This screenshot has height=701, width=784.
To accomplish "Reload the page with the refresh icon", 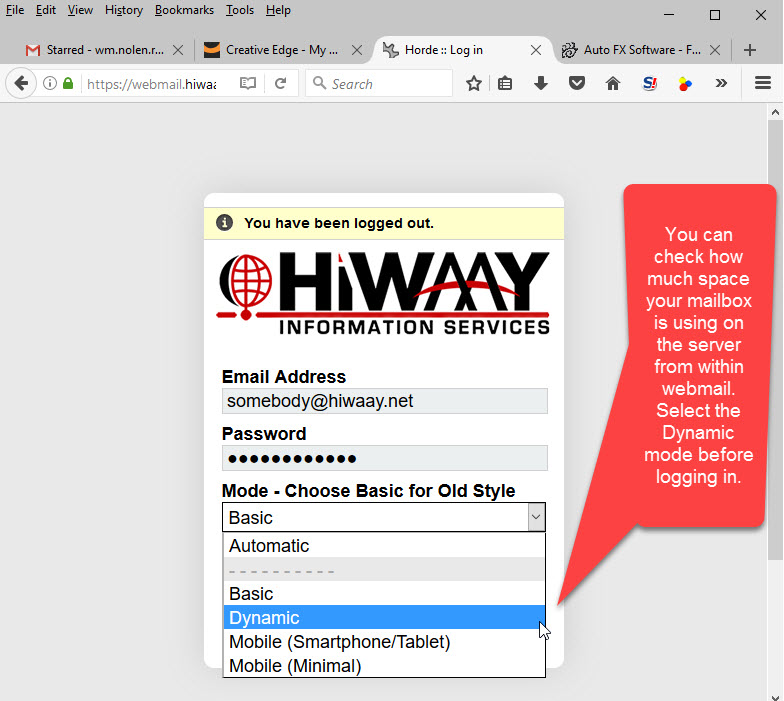I will tap(280, 83).
